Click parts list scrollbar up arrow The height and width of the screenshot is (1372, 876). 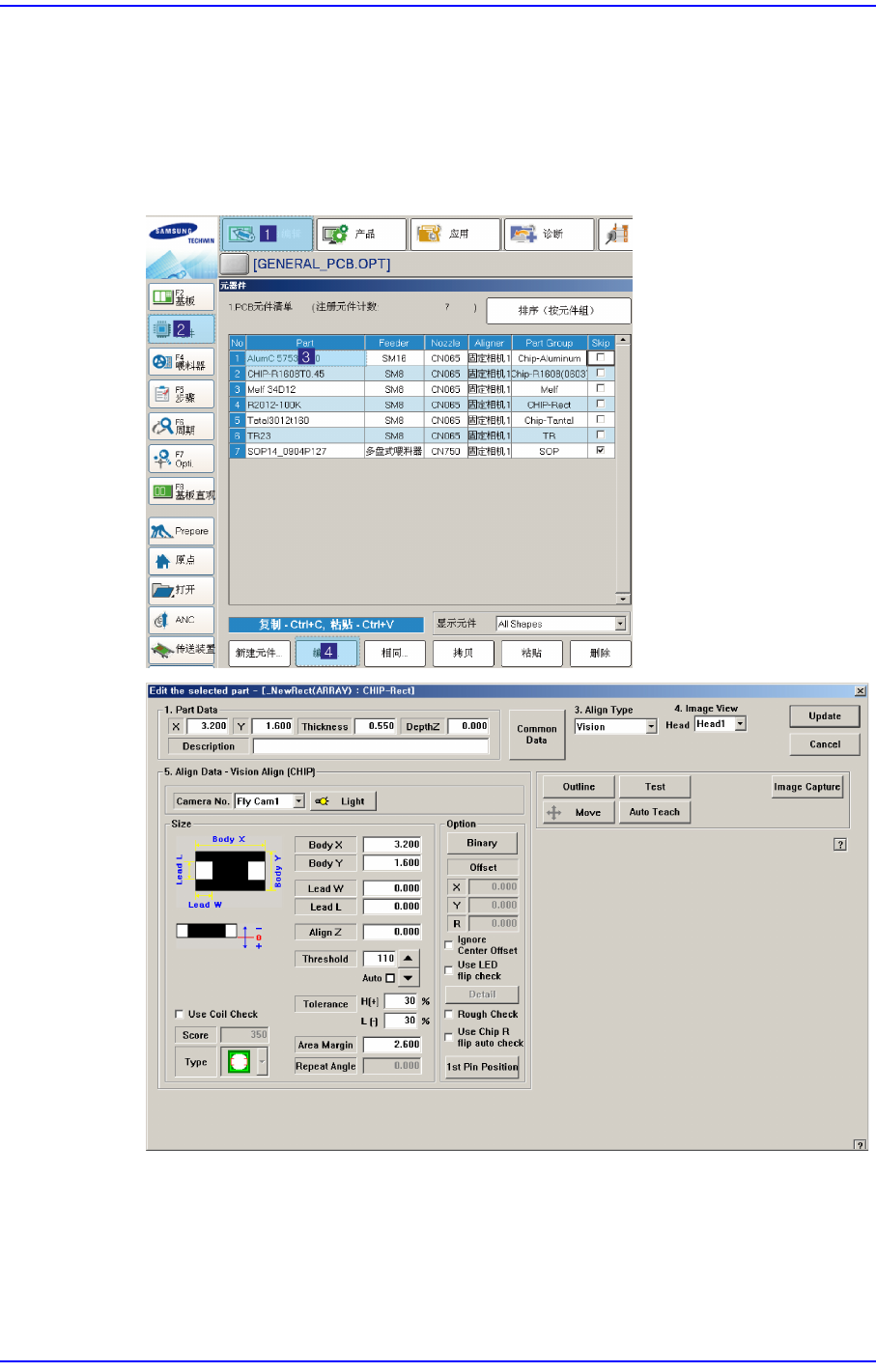point(623,341)
